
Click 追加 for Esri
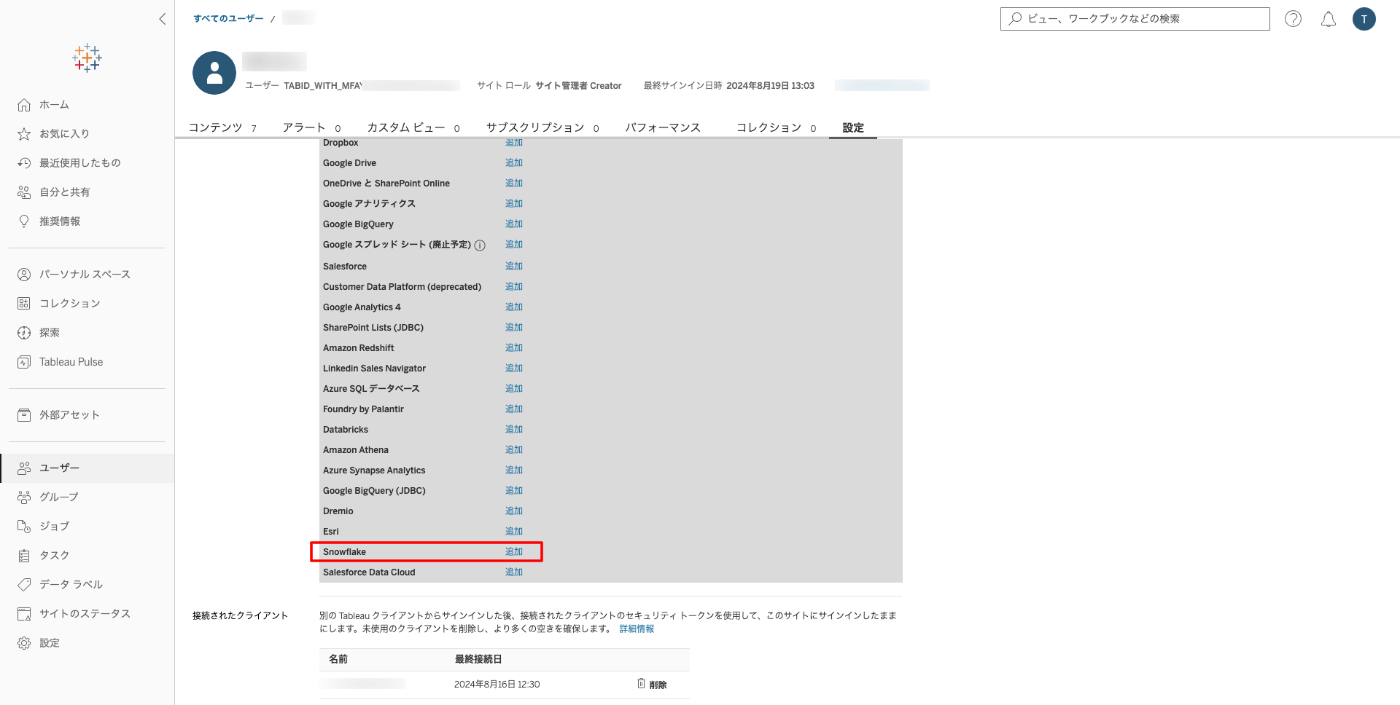pyautogui.click(x=514, y=531)
